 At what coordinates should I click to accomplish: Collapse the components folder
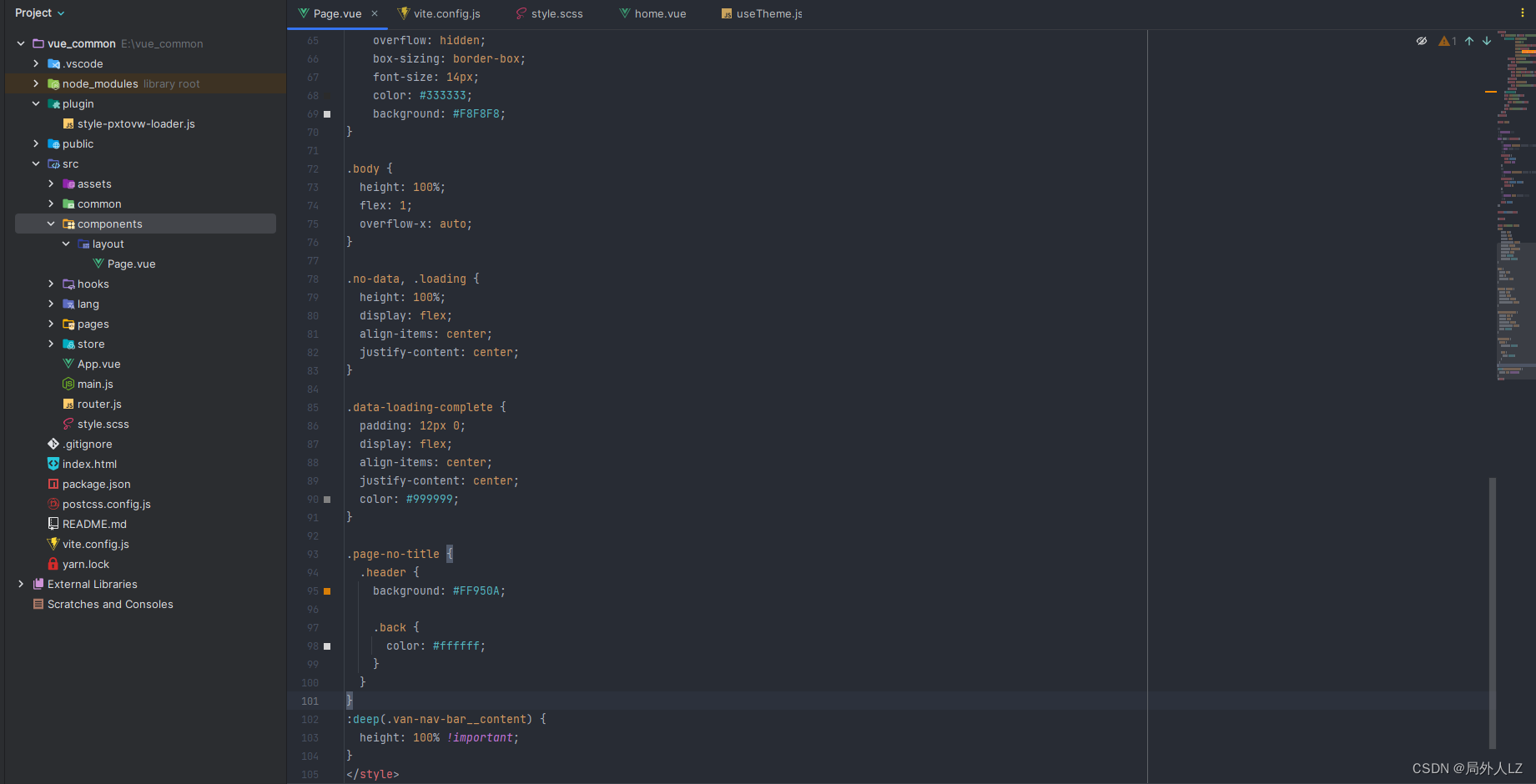[x=51, y=224]
